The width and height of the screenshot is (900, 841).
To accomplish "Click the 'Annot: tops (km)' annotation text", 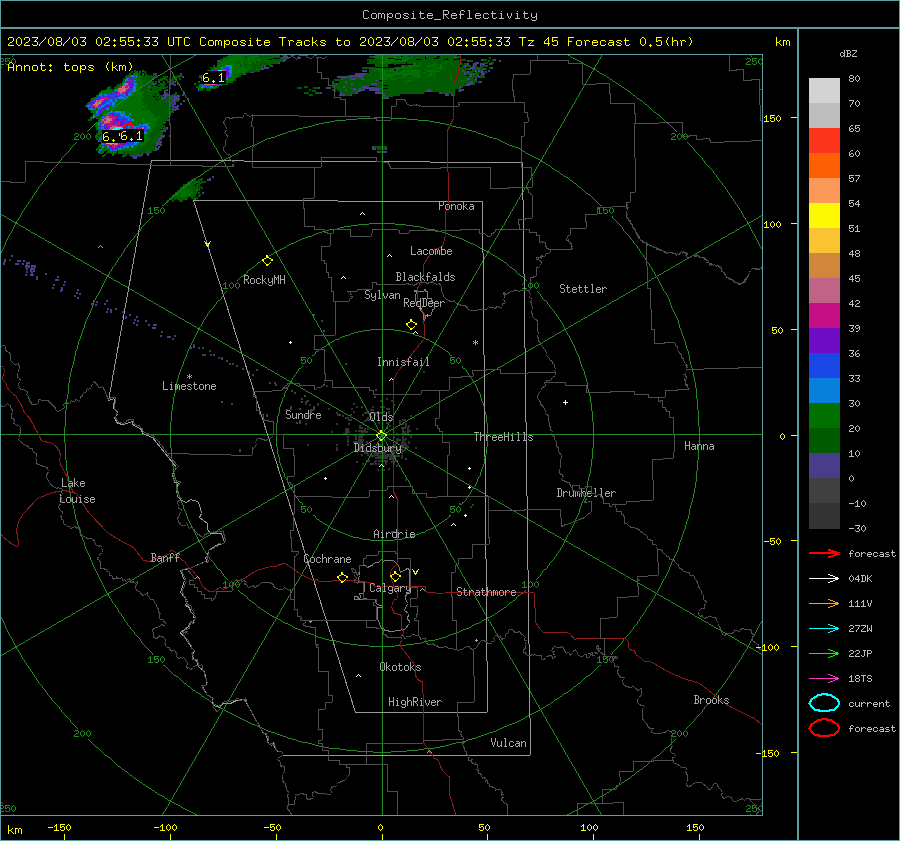I will click(70, 67).
